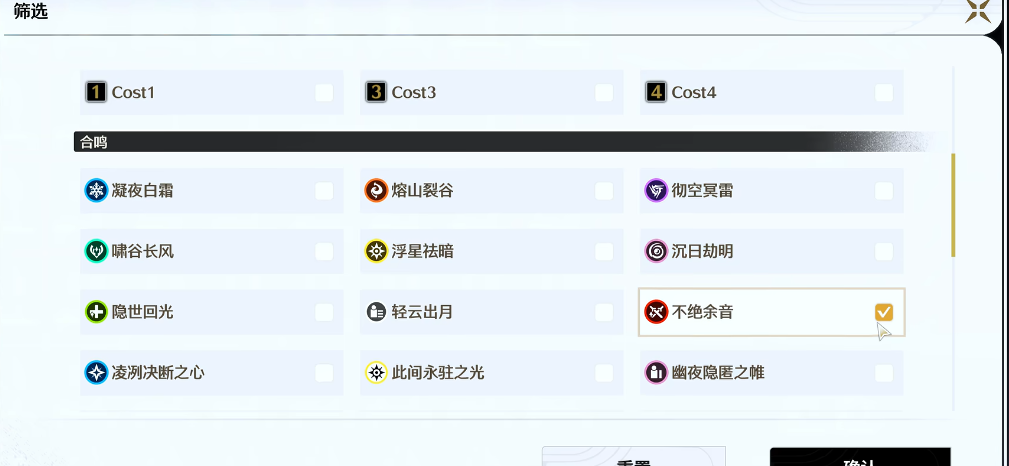Enable the Cost1 filter checkbox

click(x=324, y=92)
